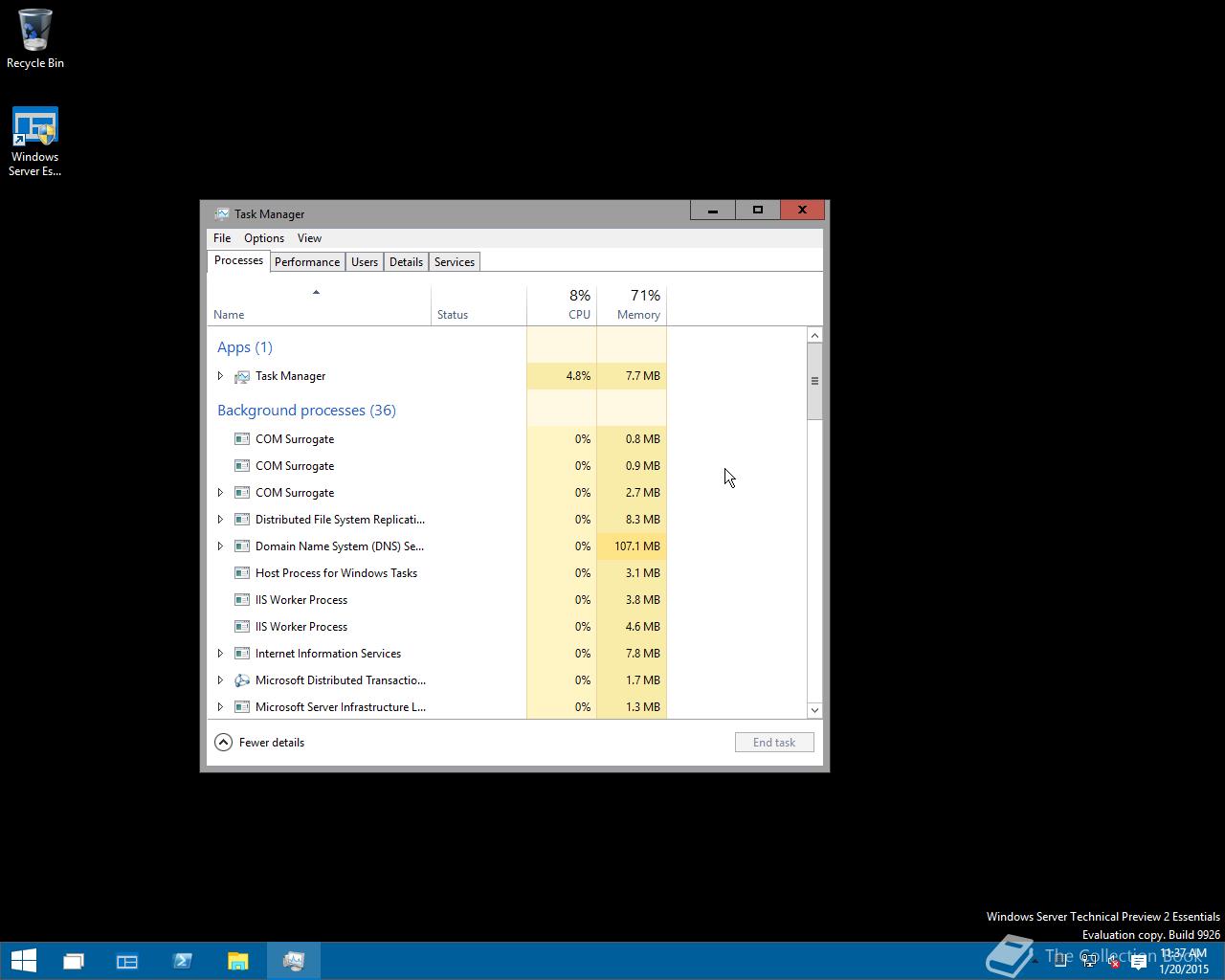Viewport: 1225px width, 980px height.
Task: Switch to the Performance tab
Action: [307, 262]
